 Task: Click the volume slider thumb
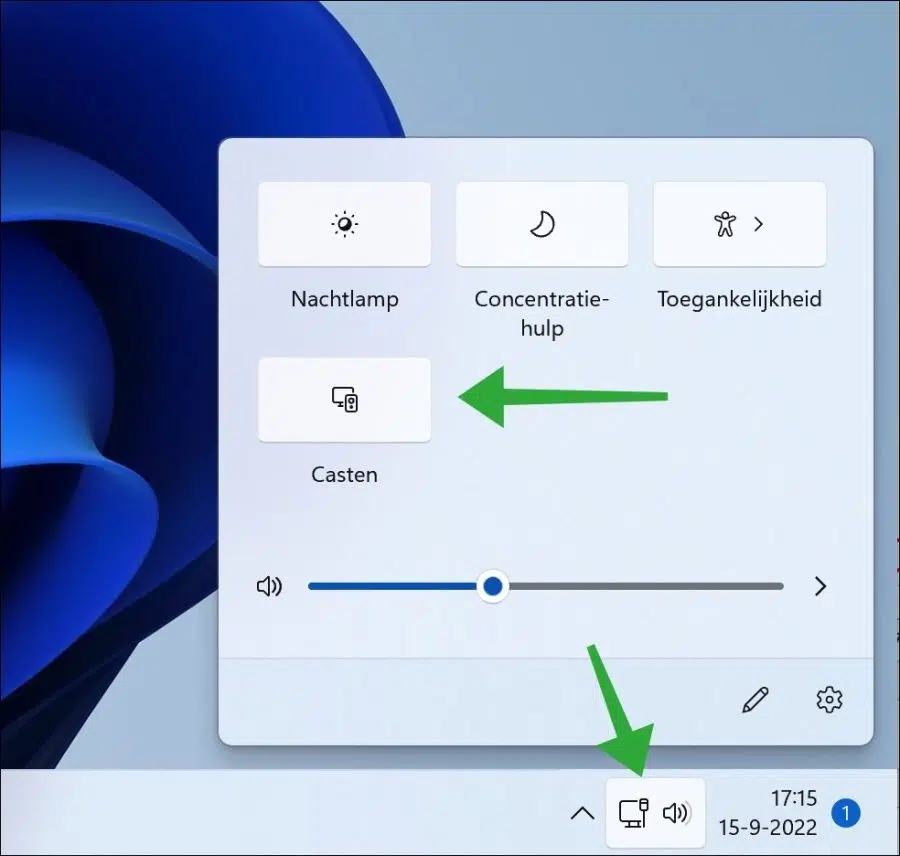(x=492, y=586)
